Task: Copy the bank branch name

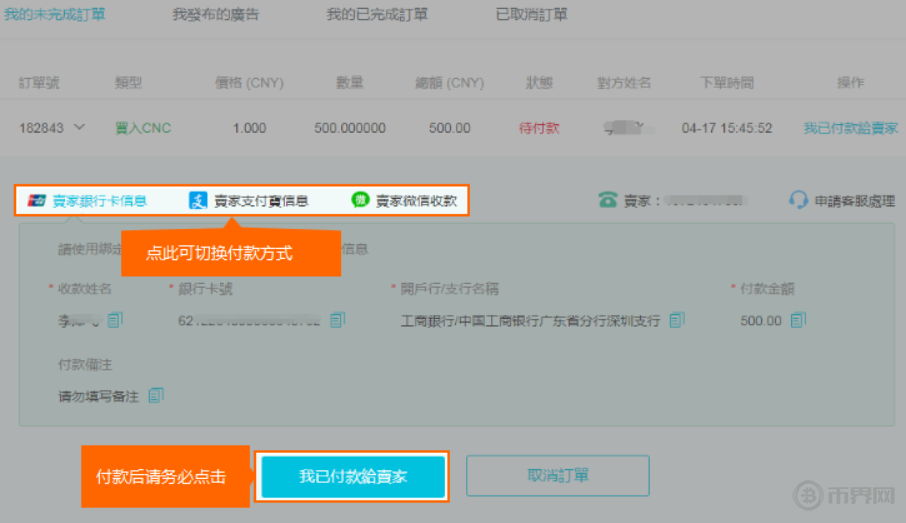Action: (677, 320)
